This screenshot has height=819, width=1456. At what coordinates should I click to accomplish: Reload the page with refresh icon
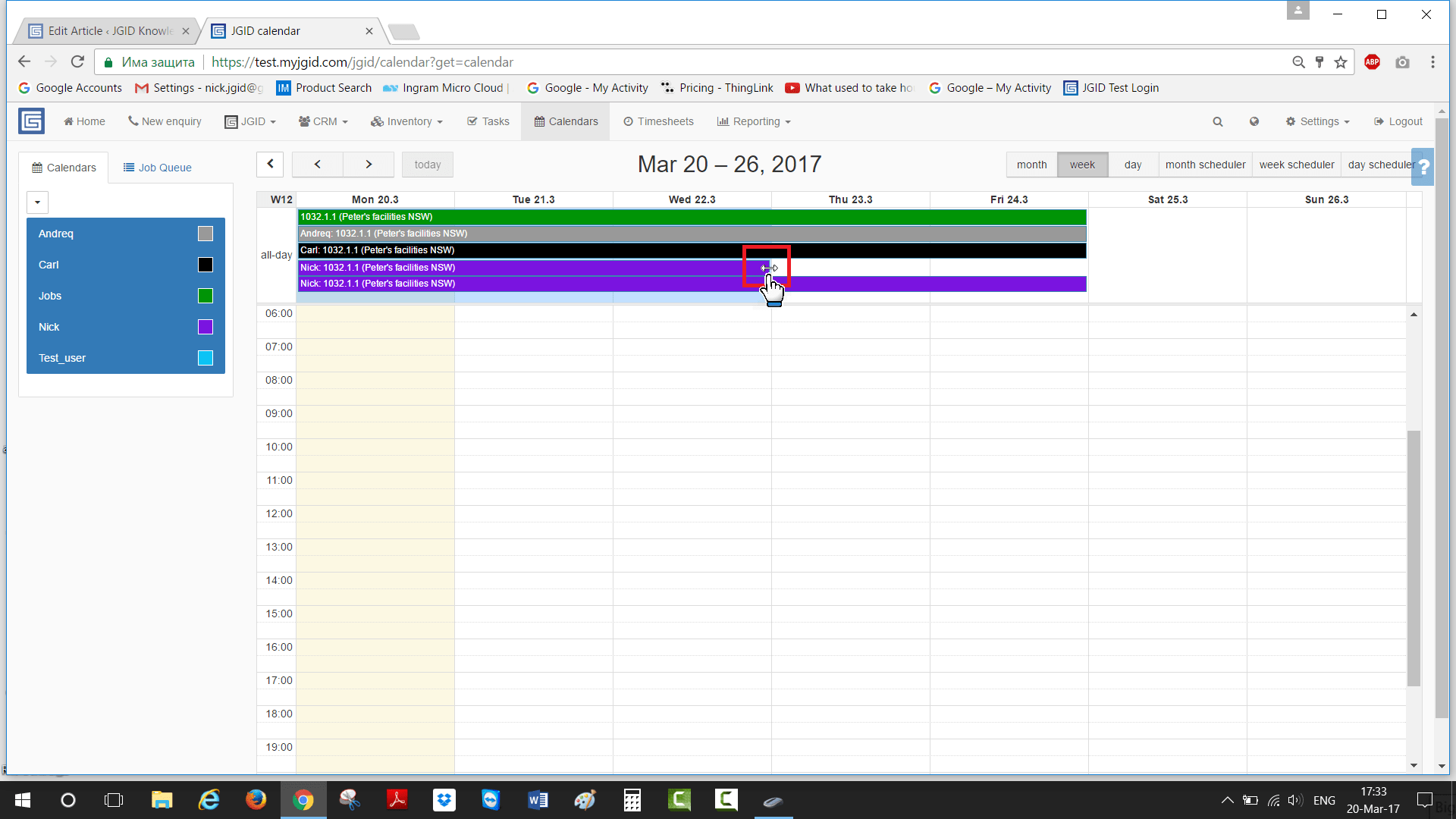[77, 62]
